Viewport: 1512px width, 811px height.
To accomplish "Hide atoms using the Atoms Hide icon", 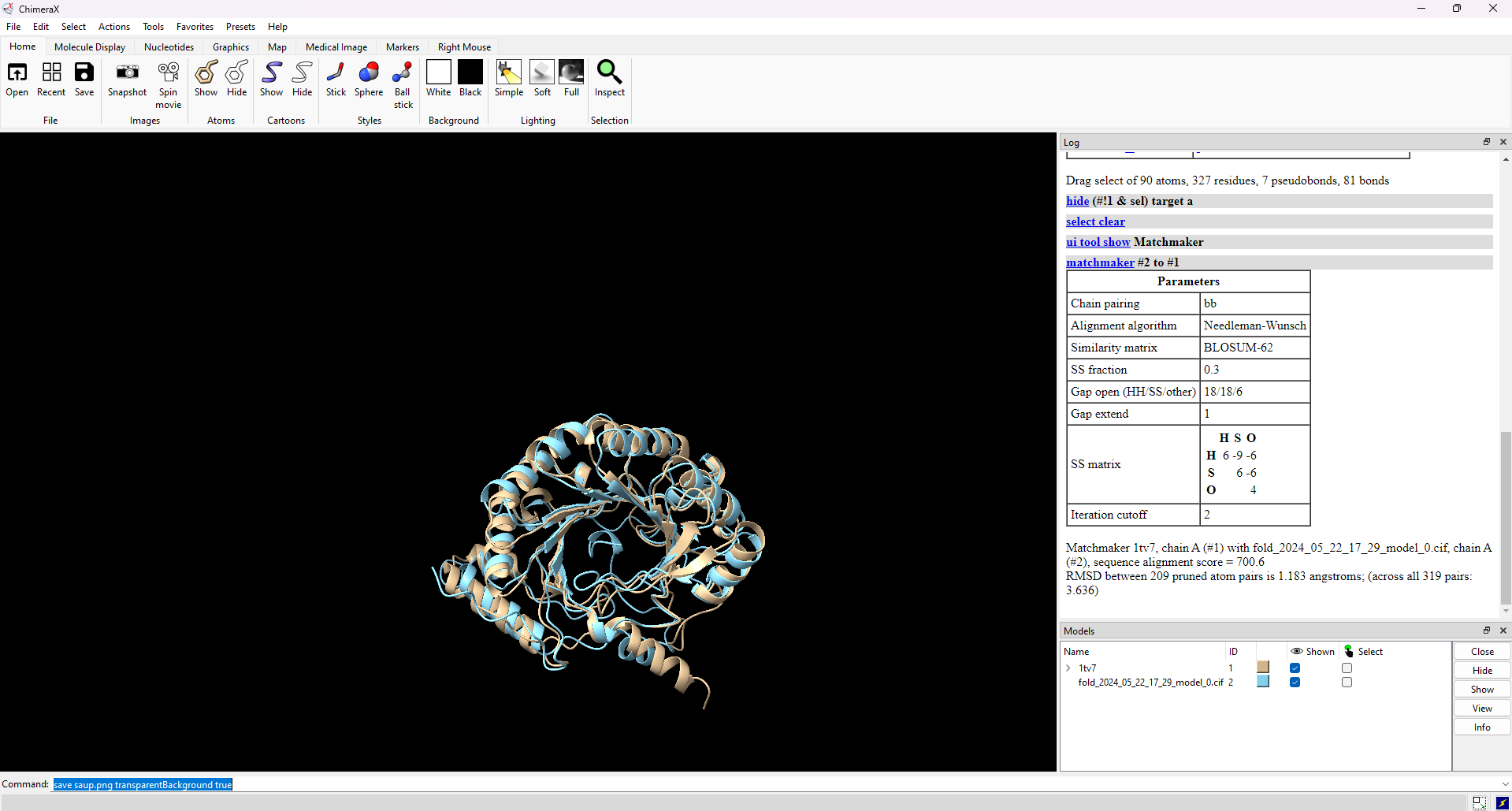I will [236, 73].
